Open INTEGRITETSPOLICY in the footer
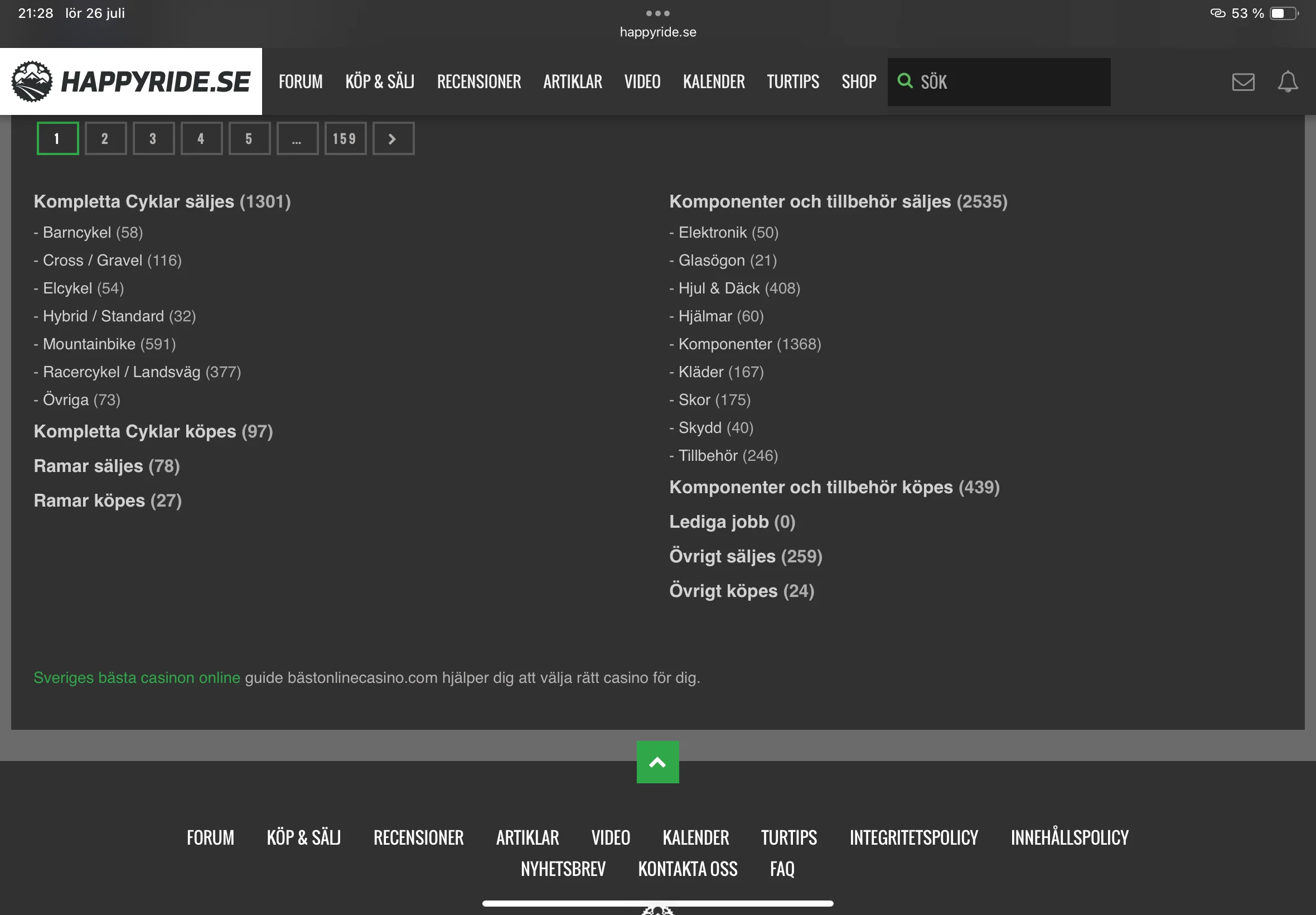 point(913,837)
